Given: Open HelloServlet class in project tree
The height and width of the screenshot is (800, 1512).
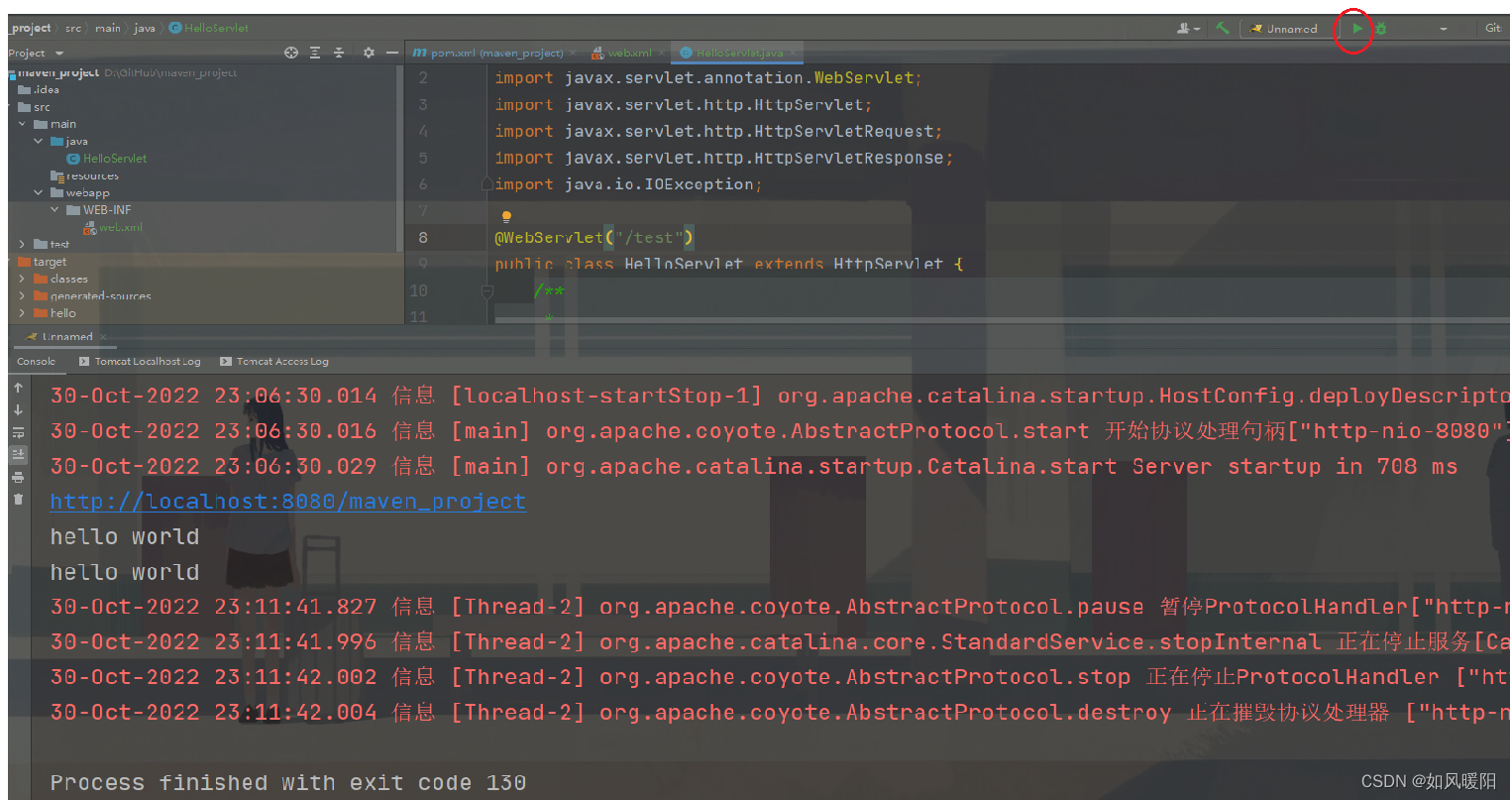Looking at the screenshot, I should pos(107,159).
